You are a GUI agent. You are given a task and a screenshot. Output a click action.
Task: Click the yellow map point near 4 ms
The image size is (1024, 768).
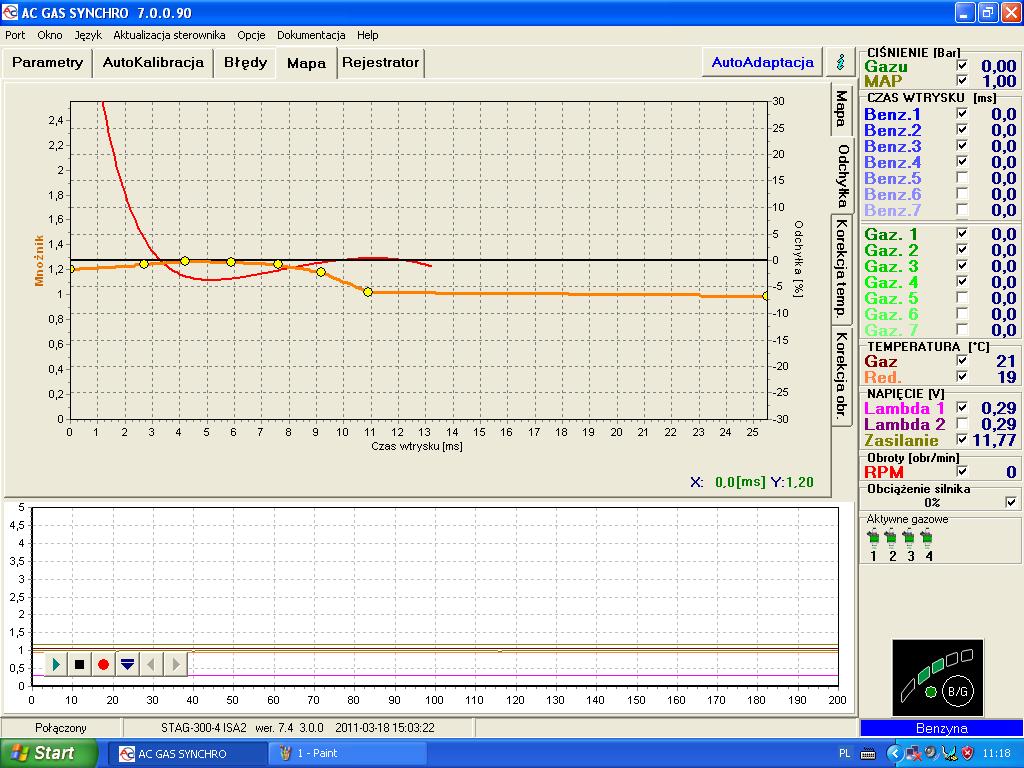(x=185, y=261)
